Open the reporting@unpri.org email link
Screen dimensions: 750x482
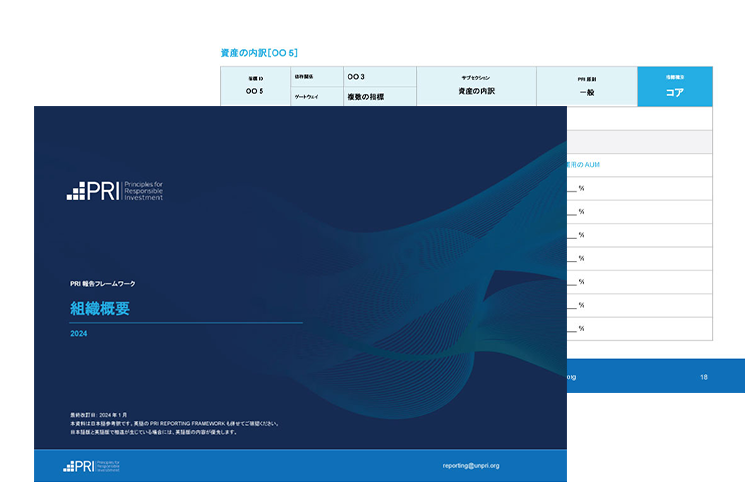[x=471, y=465]
